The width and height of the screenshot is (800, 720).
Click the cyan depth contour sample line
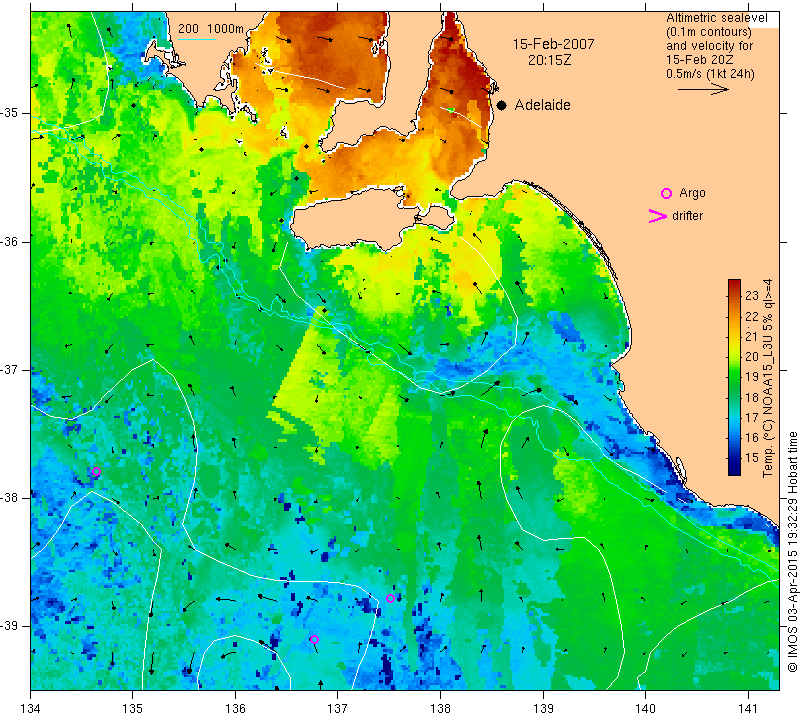(197, 39)
